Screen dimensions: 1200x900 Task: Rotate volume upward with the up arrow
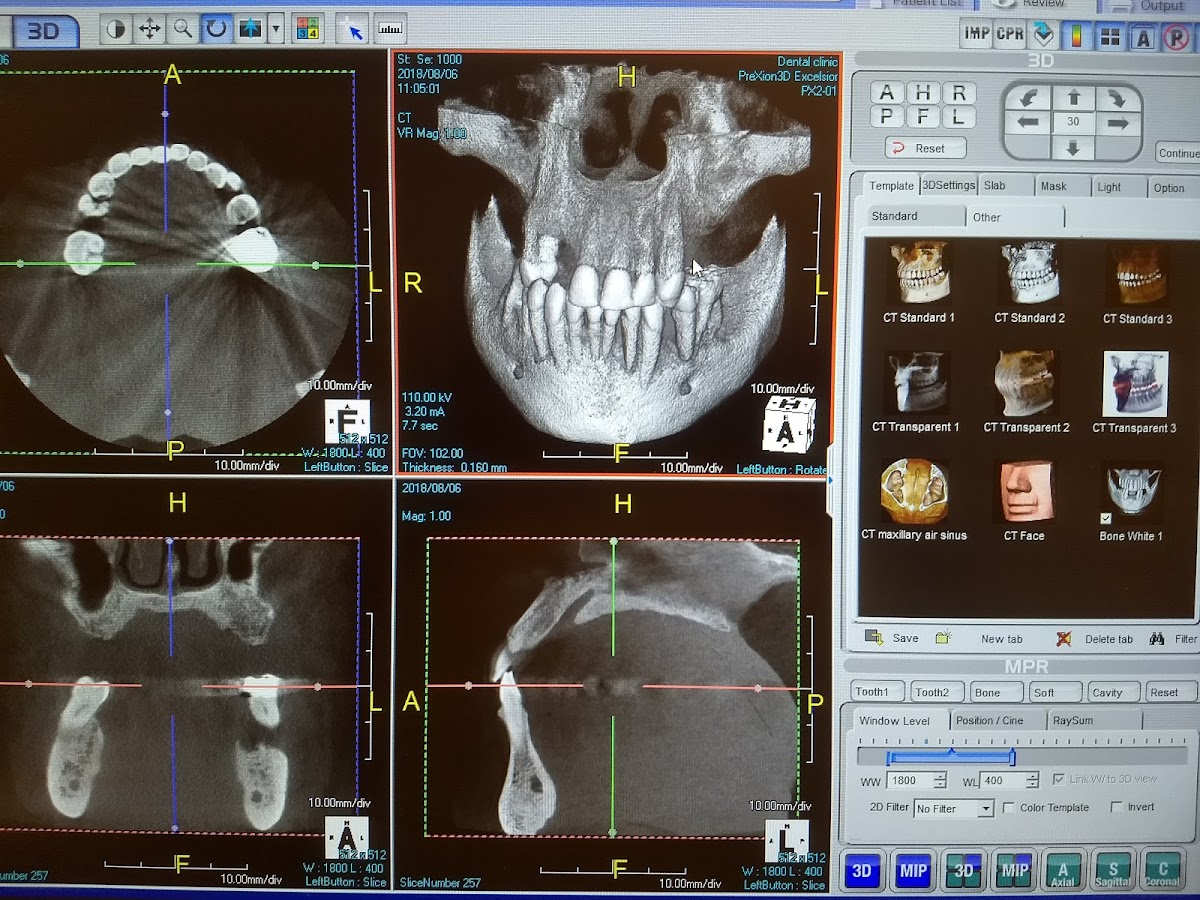pyautogui.click(x=1074, y=98)
